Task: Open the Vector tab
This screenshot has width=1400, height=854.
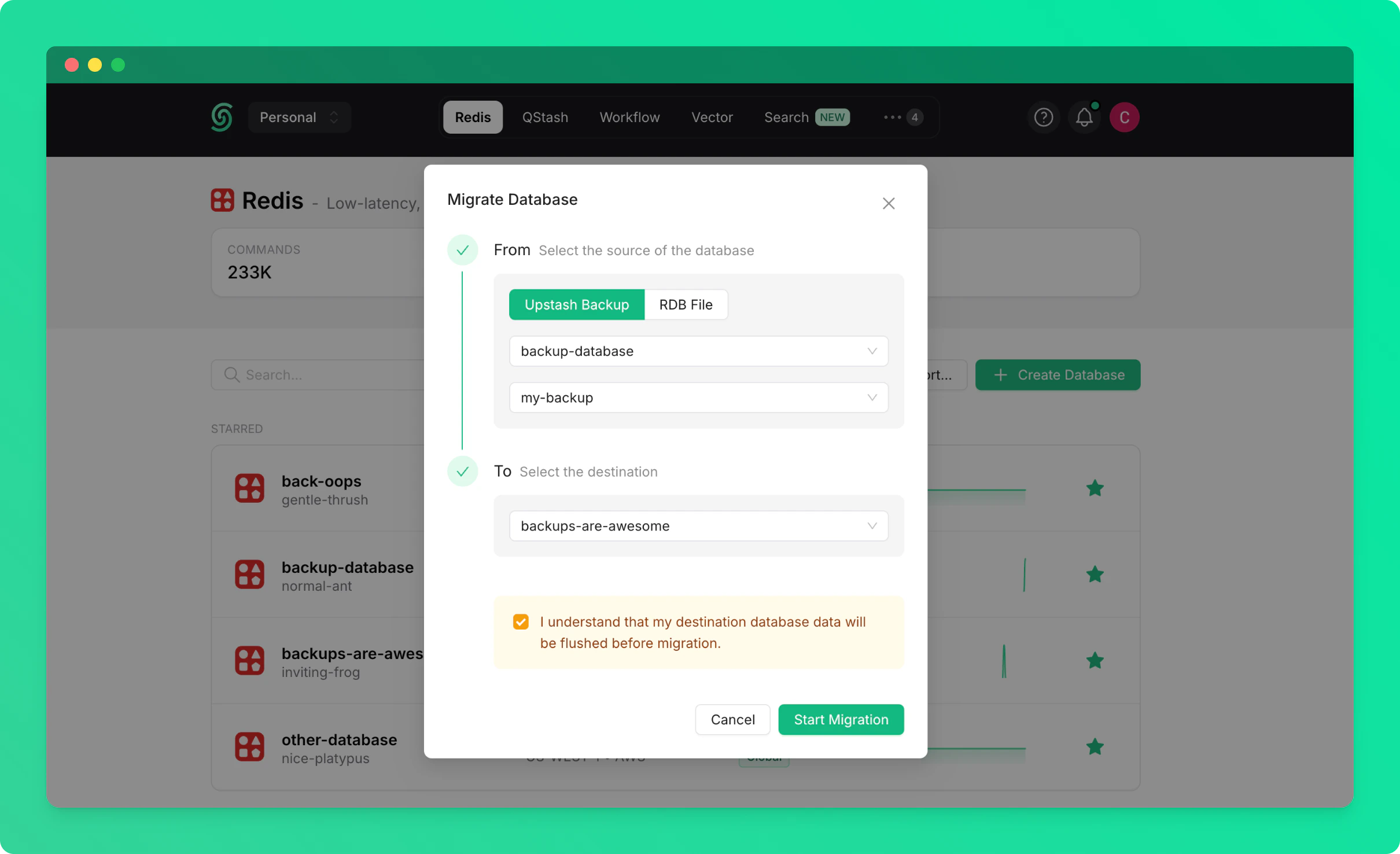Action: [712, 117]
